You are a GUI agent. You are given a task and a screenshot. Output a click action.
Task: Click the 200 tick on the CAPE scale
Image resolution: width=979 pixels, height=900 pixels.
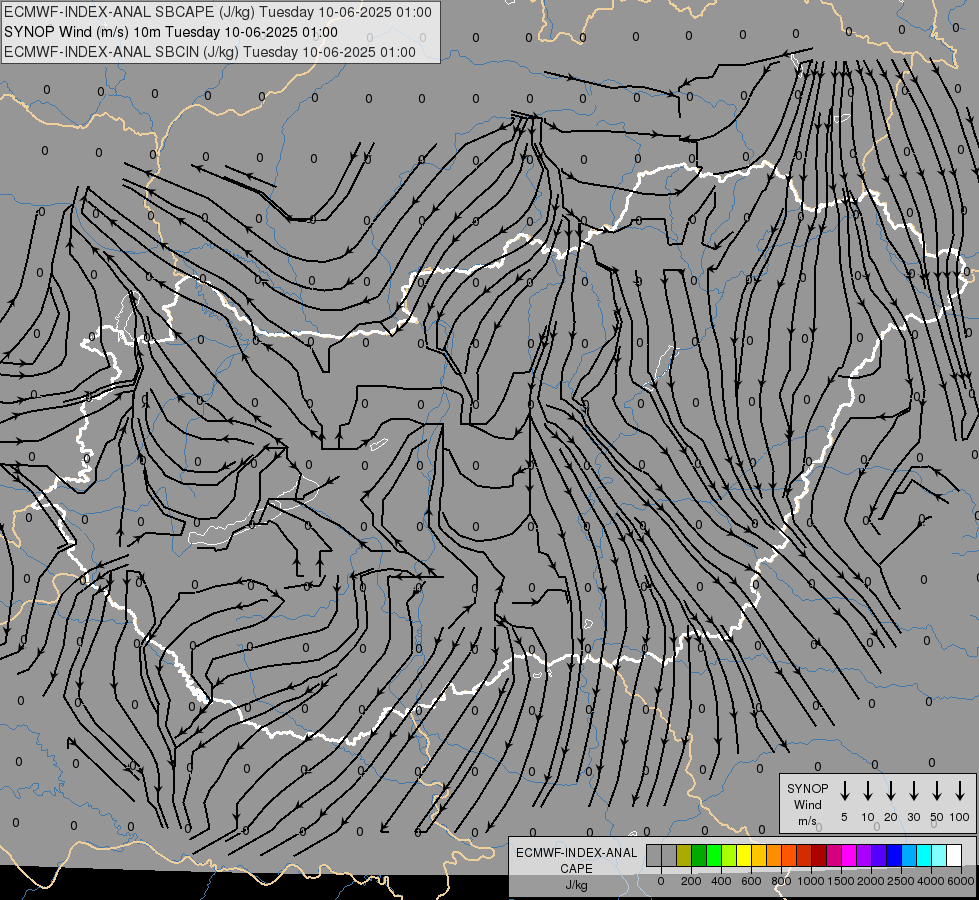coord(691,881)
